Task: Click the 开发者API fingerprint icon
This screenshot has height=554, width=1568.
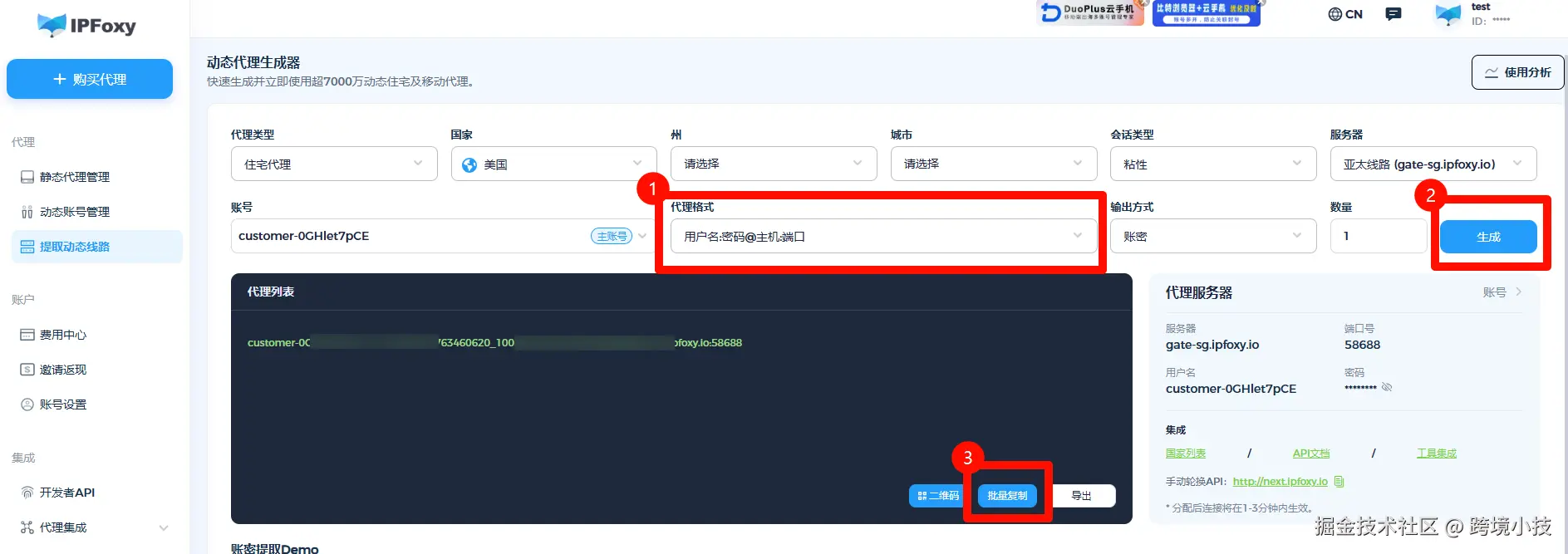Action: click(27, 493)
